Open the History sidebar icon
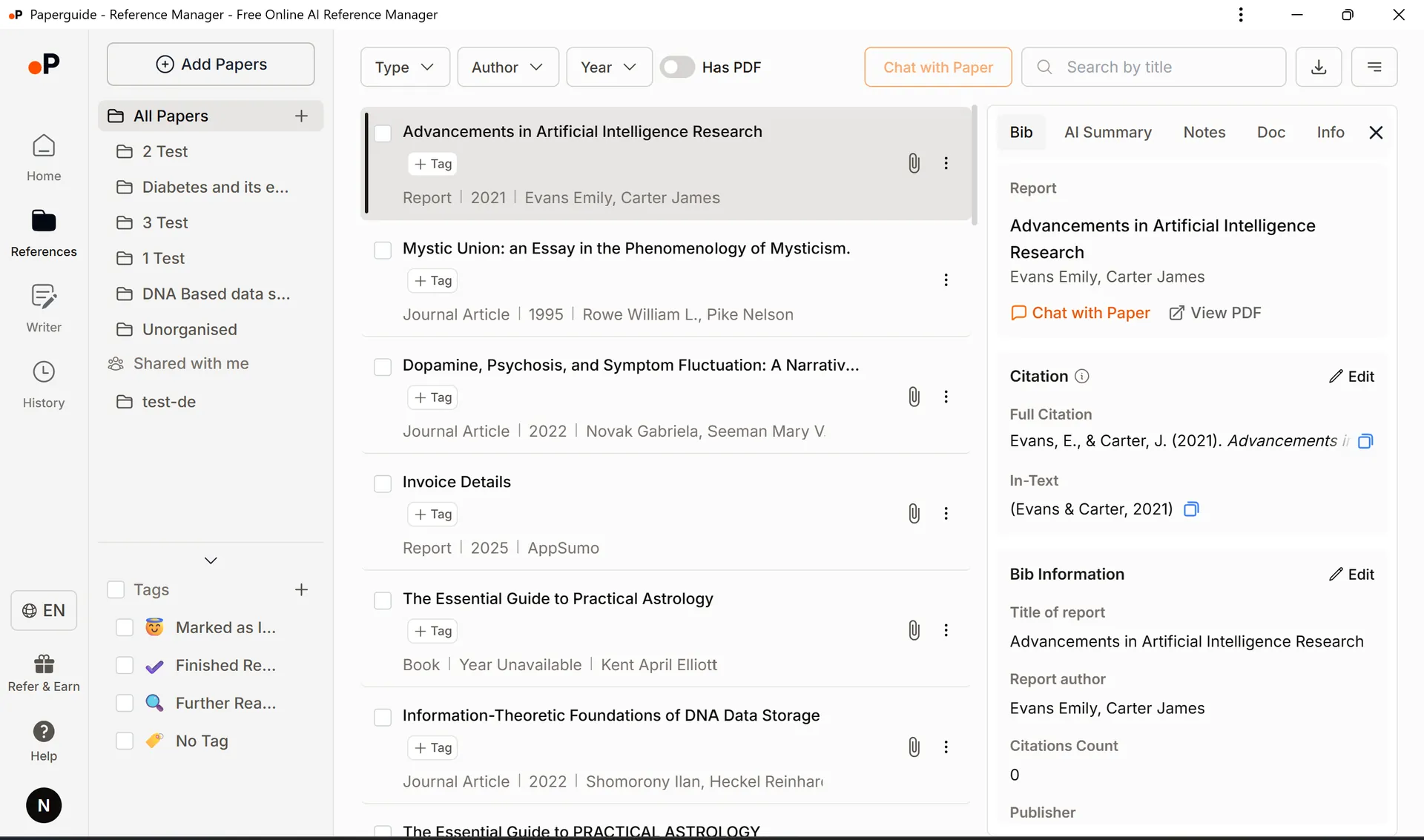 [x=44, y=383]
